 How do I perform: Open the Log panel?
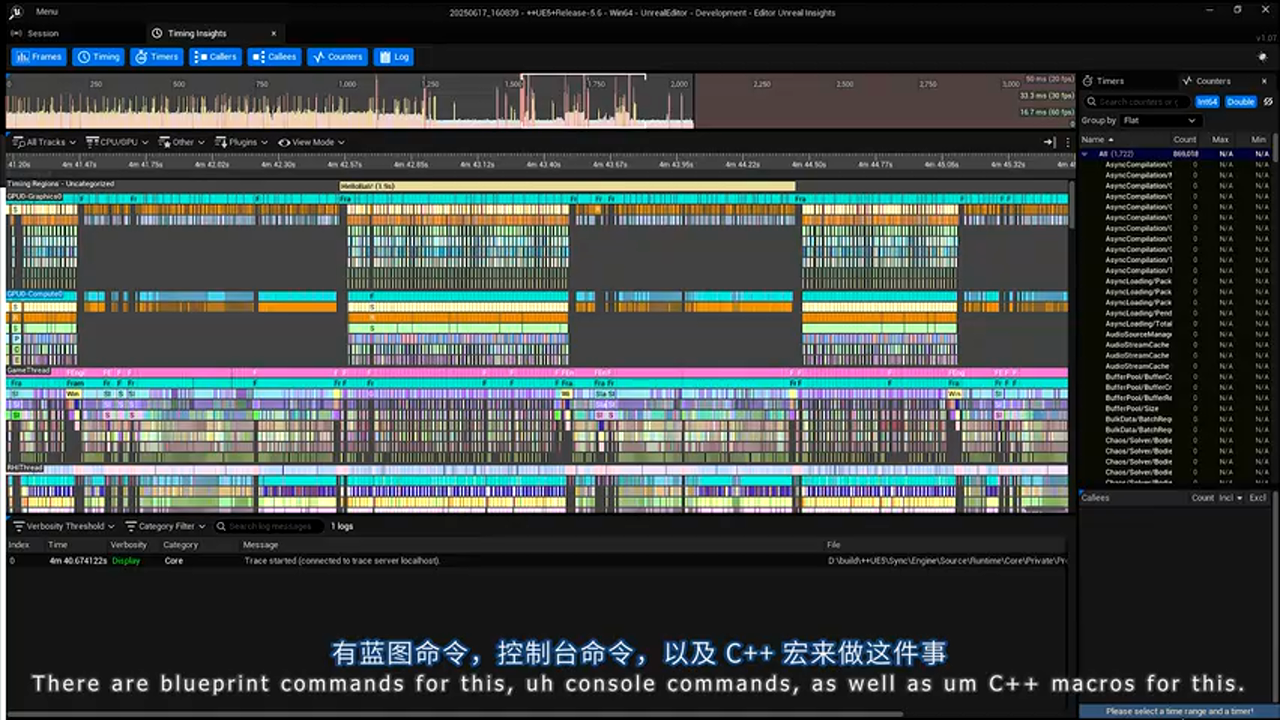tap(393, 57)
